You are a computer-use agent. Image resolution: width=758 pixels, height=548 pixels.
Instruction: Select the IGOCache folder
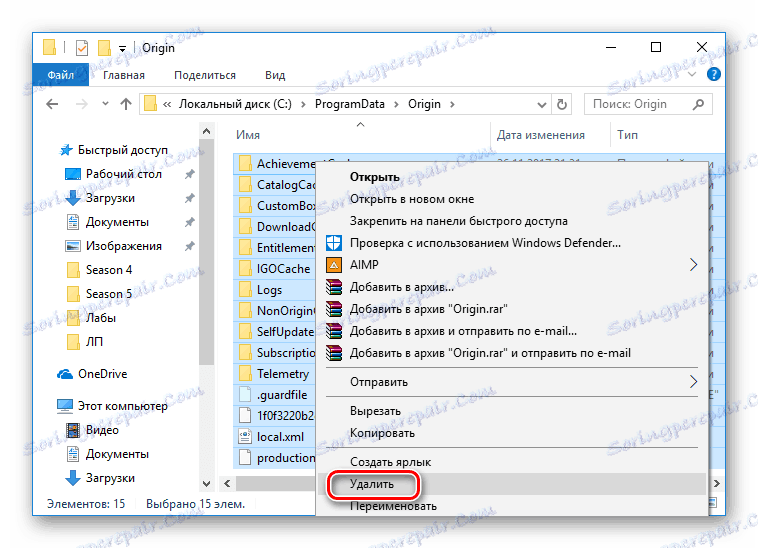275,269
